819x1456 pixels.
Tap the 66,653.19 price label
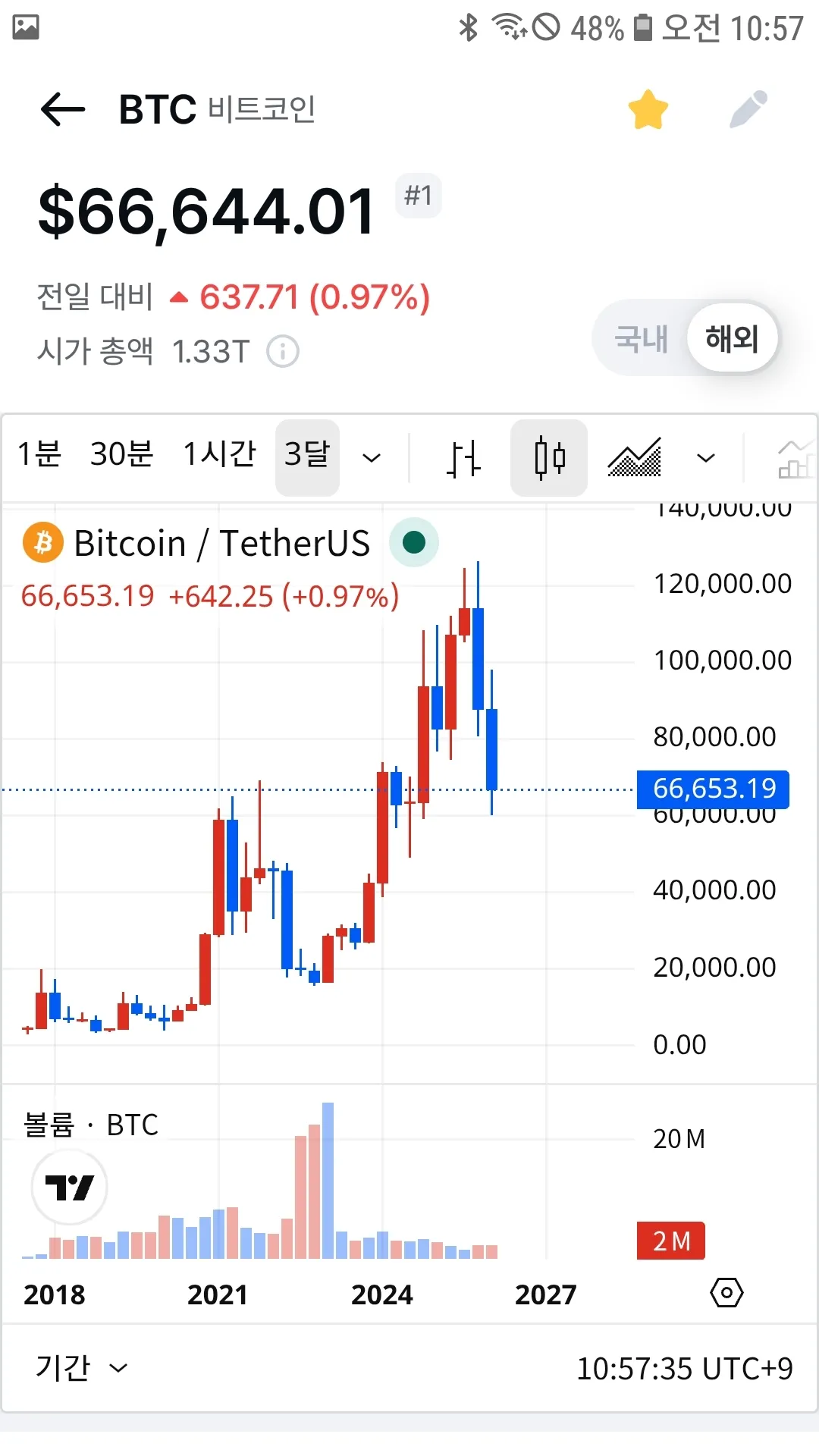click(713, 789)
